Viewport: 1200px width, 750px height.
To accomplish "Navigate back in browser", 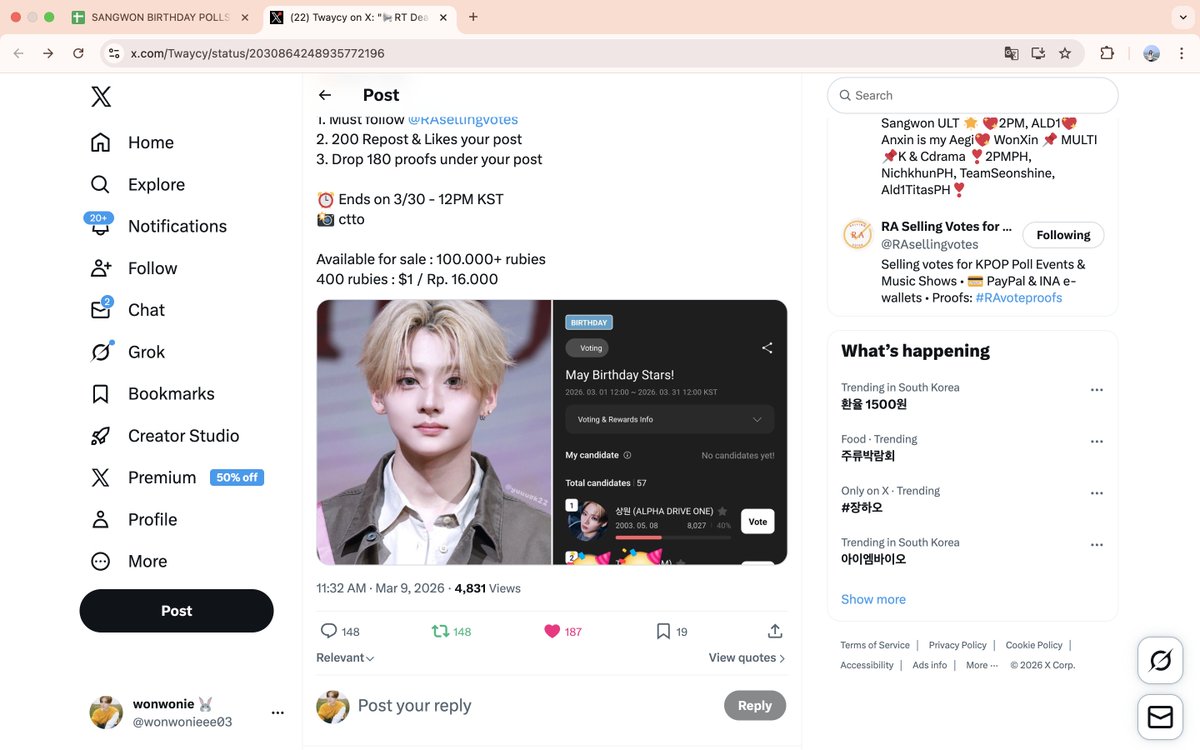I will tap(18, 53).
